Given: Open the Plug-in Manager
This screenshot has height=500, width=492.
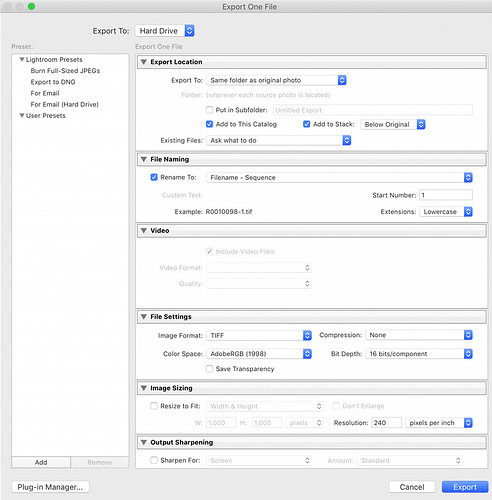Looking at the screenshot, I should pos(50,487).
